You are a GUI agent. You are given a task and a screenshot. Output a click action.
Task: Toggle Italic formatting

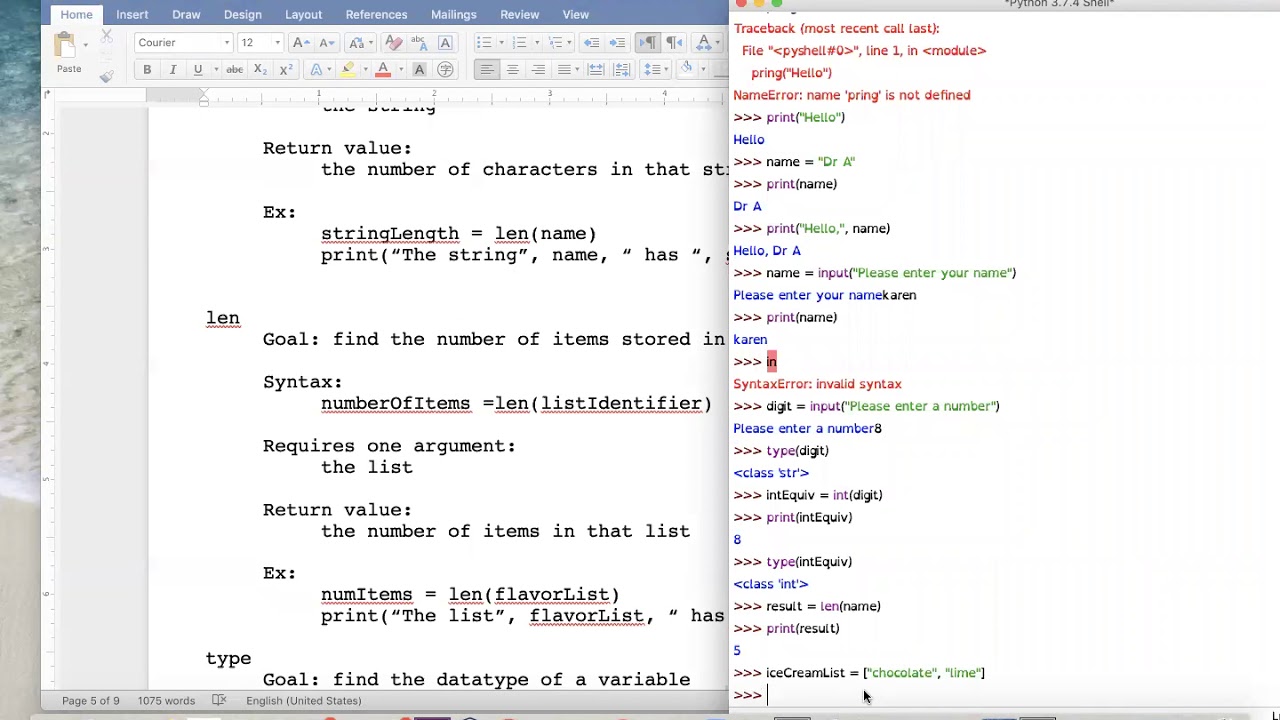[x=172, y=69]
